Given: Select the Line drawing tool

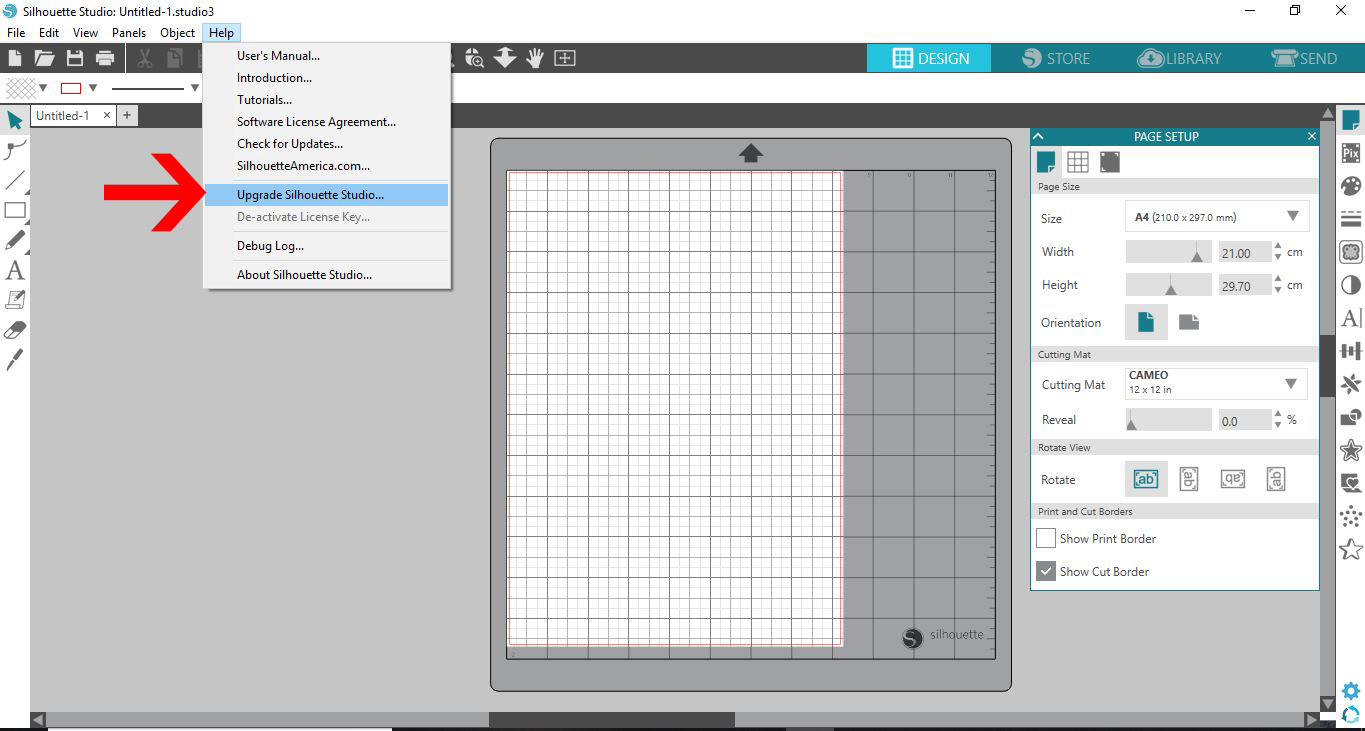Looking at the screenshot, I should coord(15,180).
